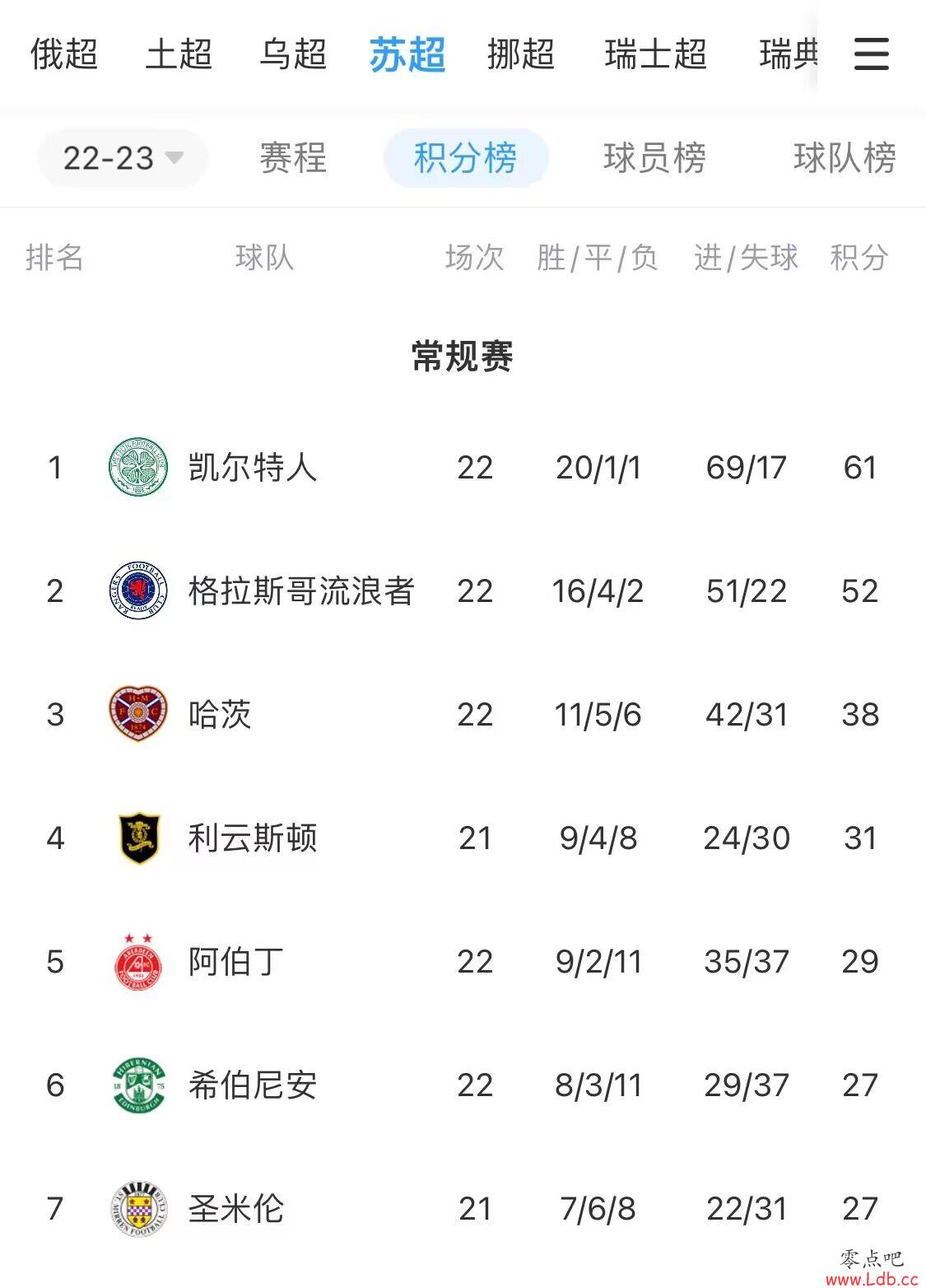This screenshot has height=1288, width=926.
Task: Open the 球员榜 player rankings tab
Action: tap(654, 157)
